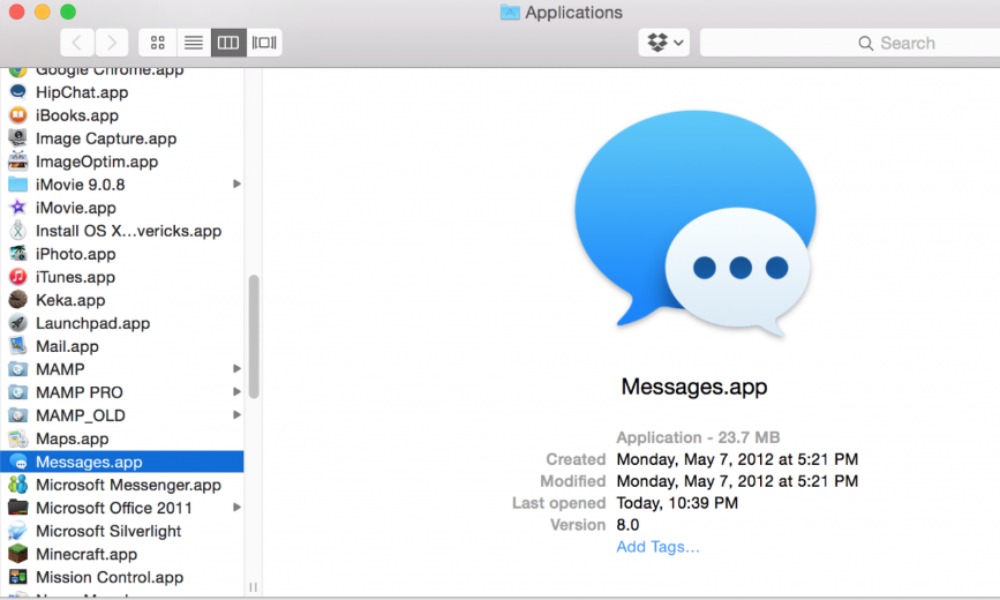Image resolution: width=1000 pixels, height=600 pixels.
Task: Click the Messages.app title in preview
Action: 695,386
